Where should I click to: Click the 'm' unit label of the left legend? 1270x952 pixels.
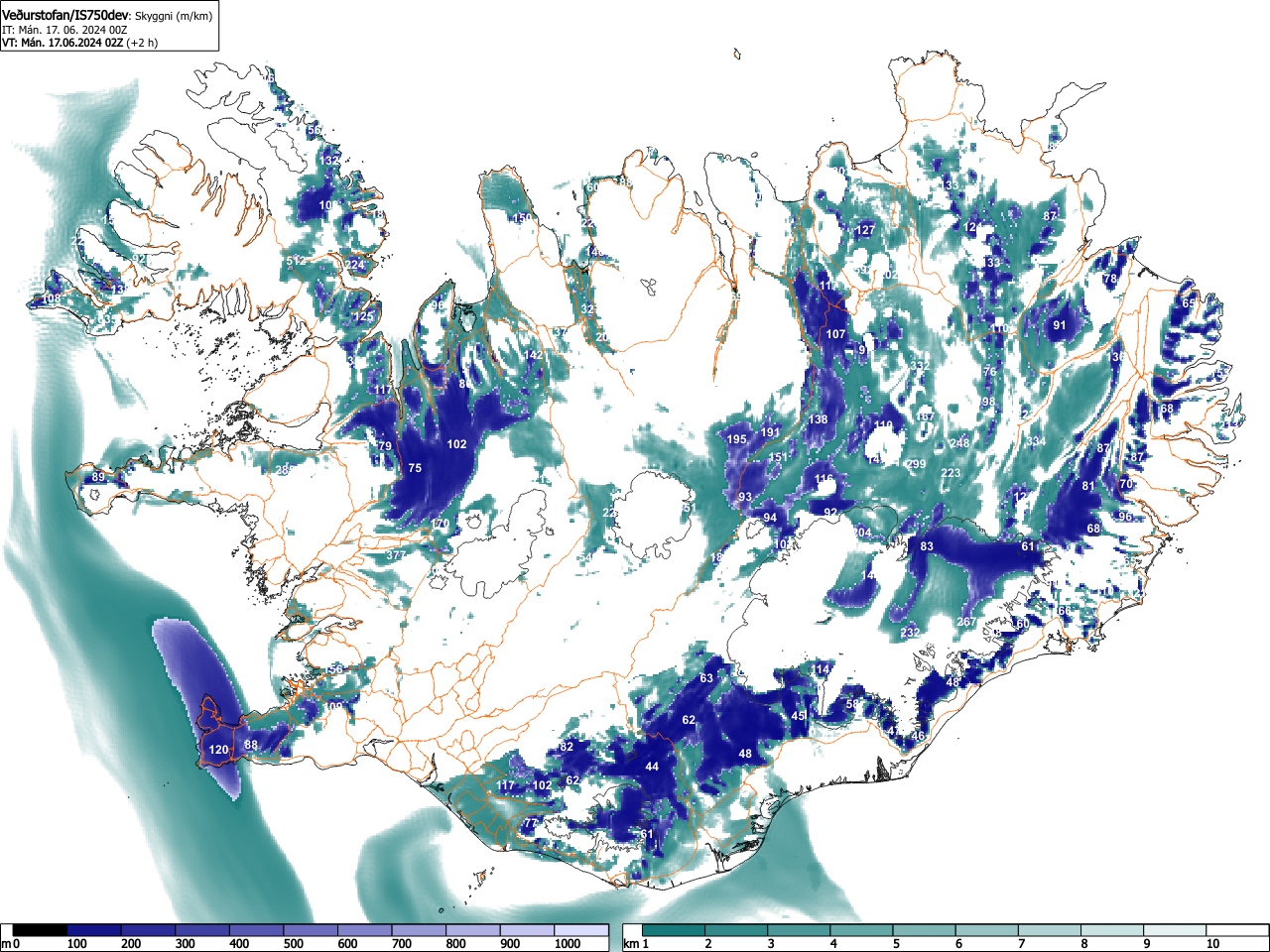tap(6, 944)
